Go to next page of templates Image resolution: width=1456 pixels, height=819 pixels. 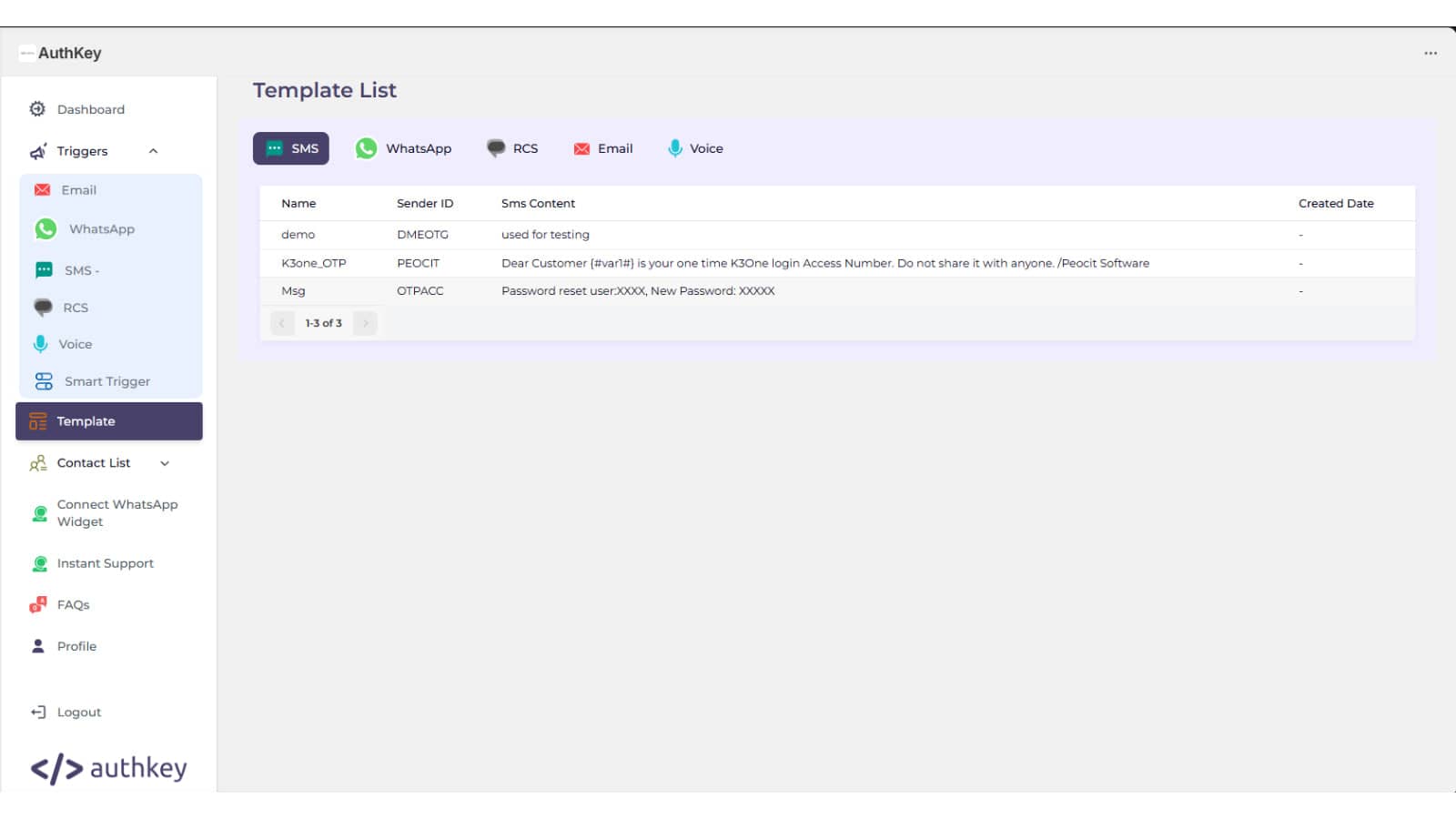click(x=366, y=323)
